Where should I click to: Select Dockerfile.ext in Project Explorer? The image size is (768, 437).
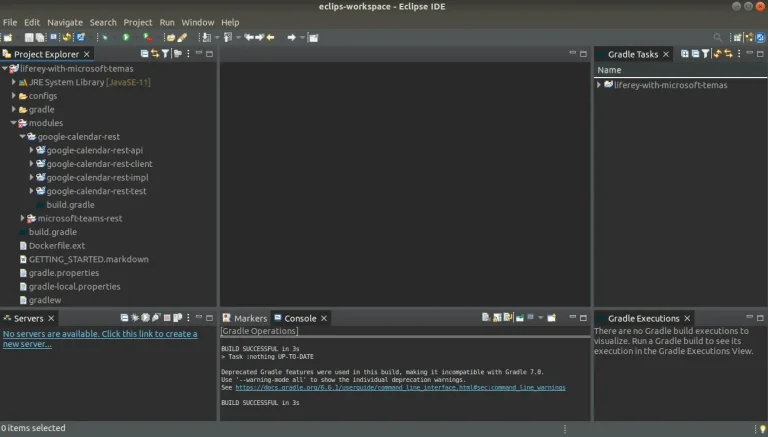[x=56, y=245]
